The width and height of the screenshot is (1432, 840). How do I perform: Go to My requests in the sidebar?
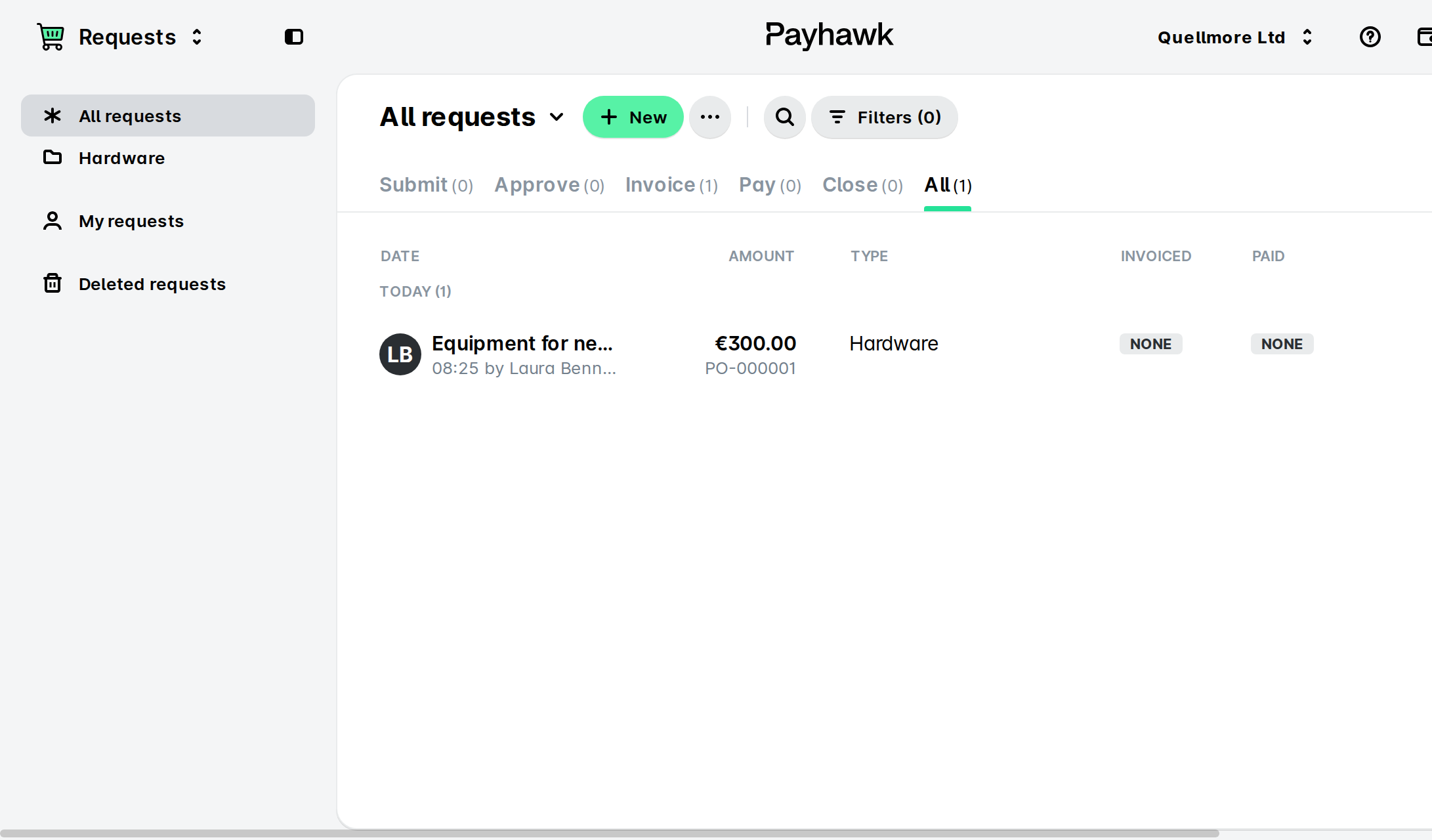point(168,220)
